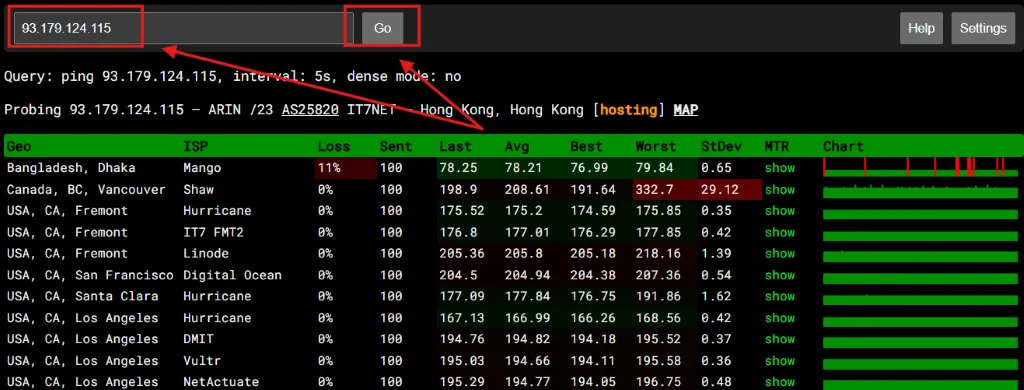The width and height of the screenshot is (1024, 390).
Task: Open the AS25820 link
Action: click(310, 110)
